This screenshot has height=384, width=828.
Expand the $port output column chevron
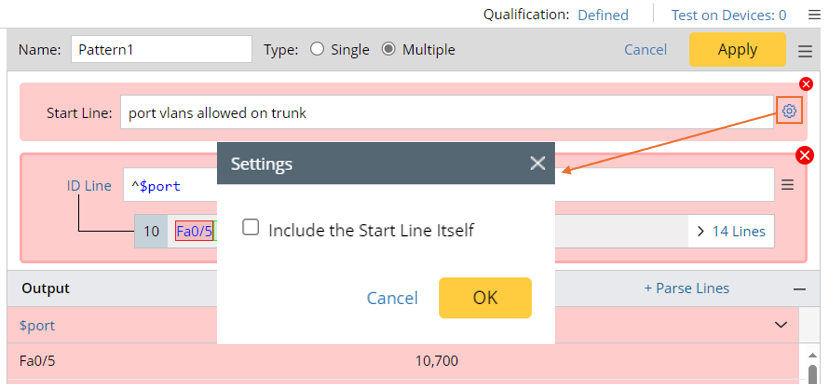[781, 325]
